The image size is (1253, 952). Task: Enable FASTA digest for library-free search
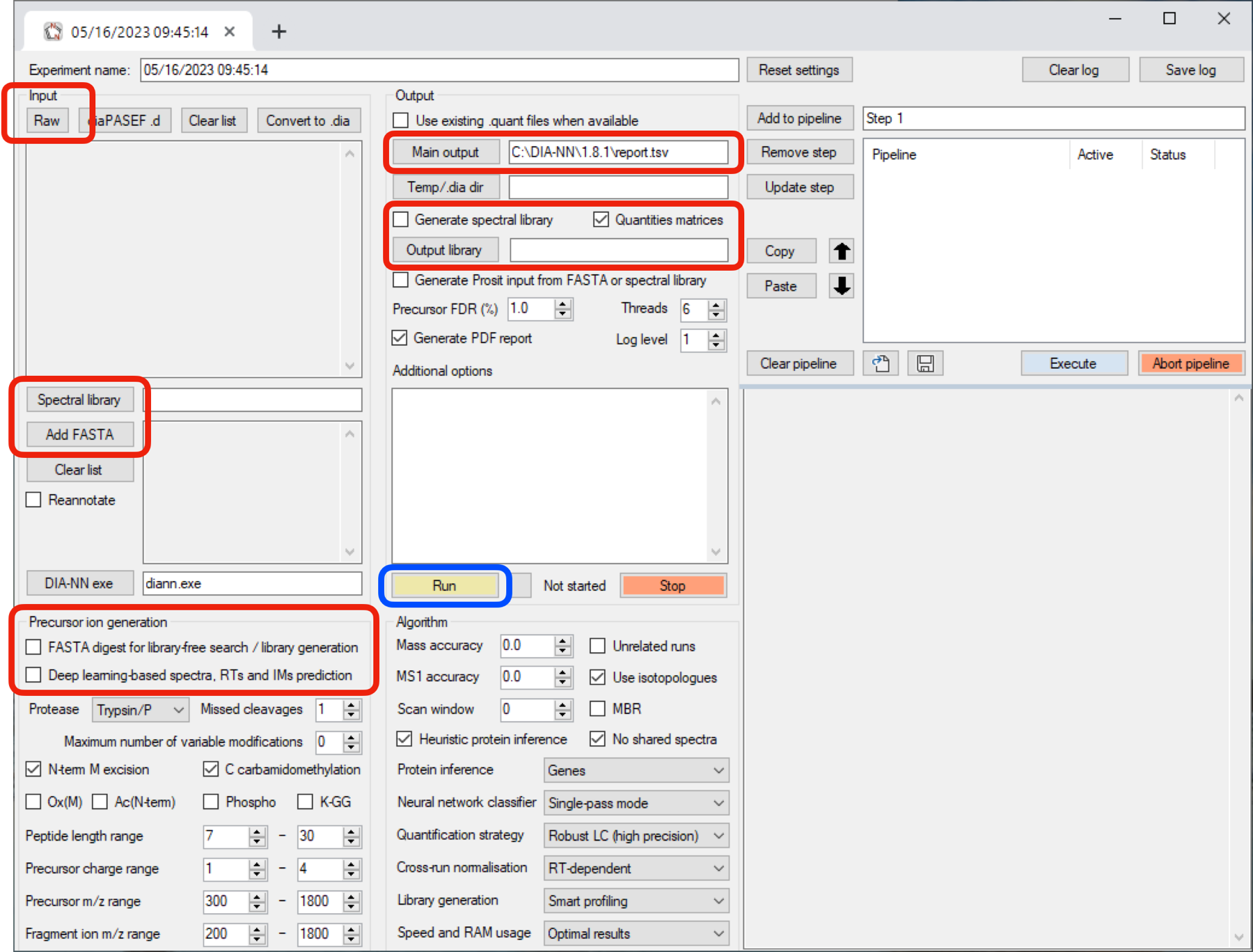(x=33, y=647)
